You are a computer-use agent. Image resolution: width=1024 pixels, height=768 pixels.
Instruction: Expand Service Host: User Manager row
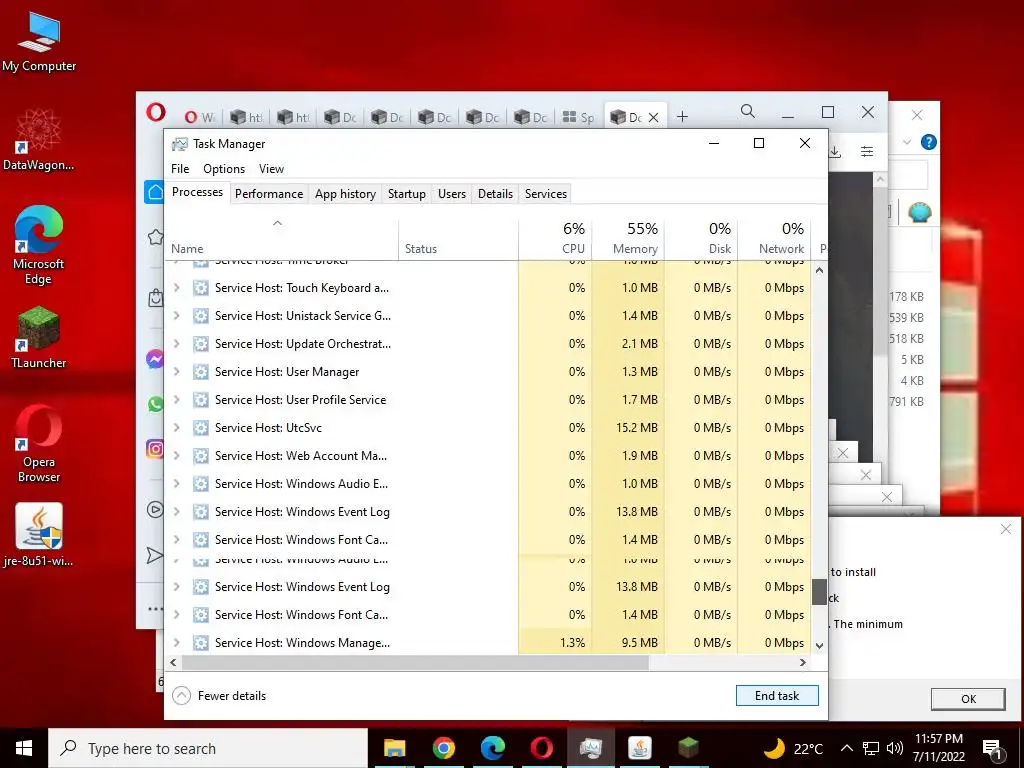(176, 372)
